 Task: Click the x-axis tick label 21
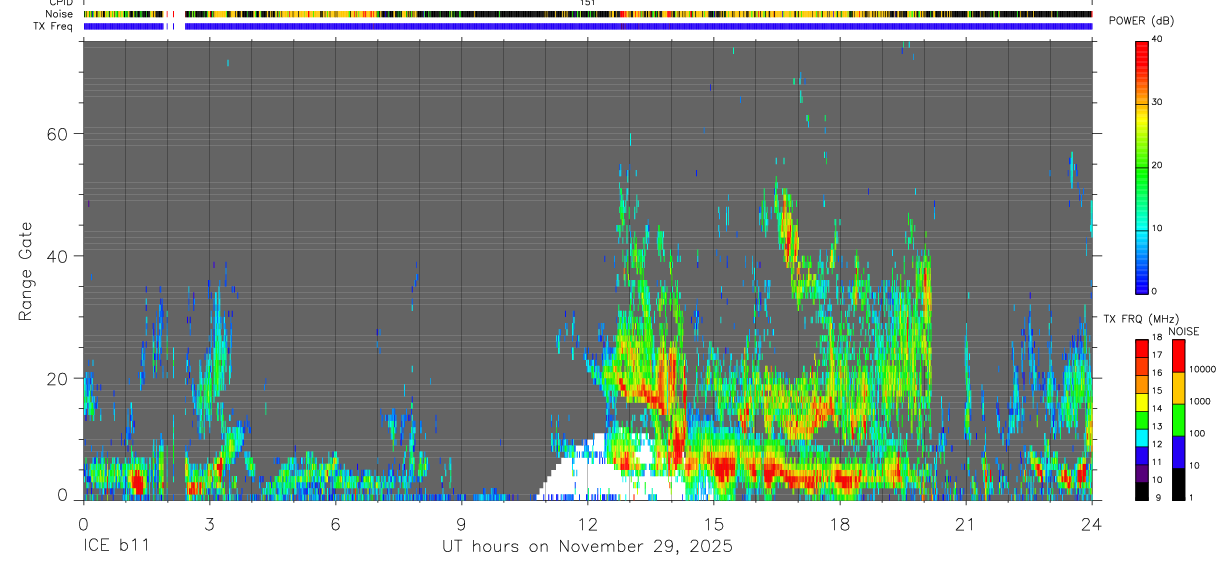click(x=965, y=524)
